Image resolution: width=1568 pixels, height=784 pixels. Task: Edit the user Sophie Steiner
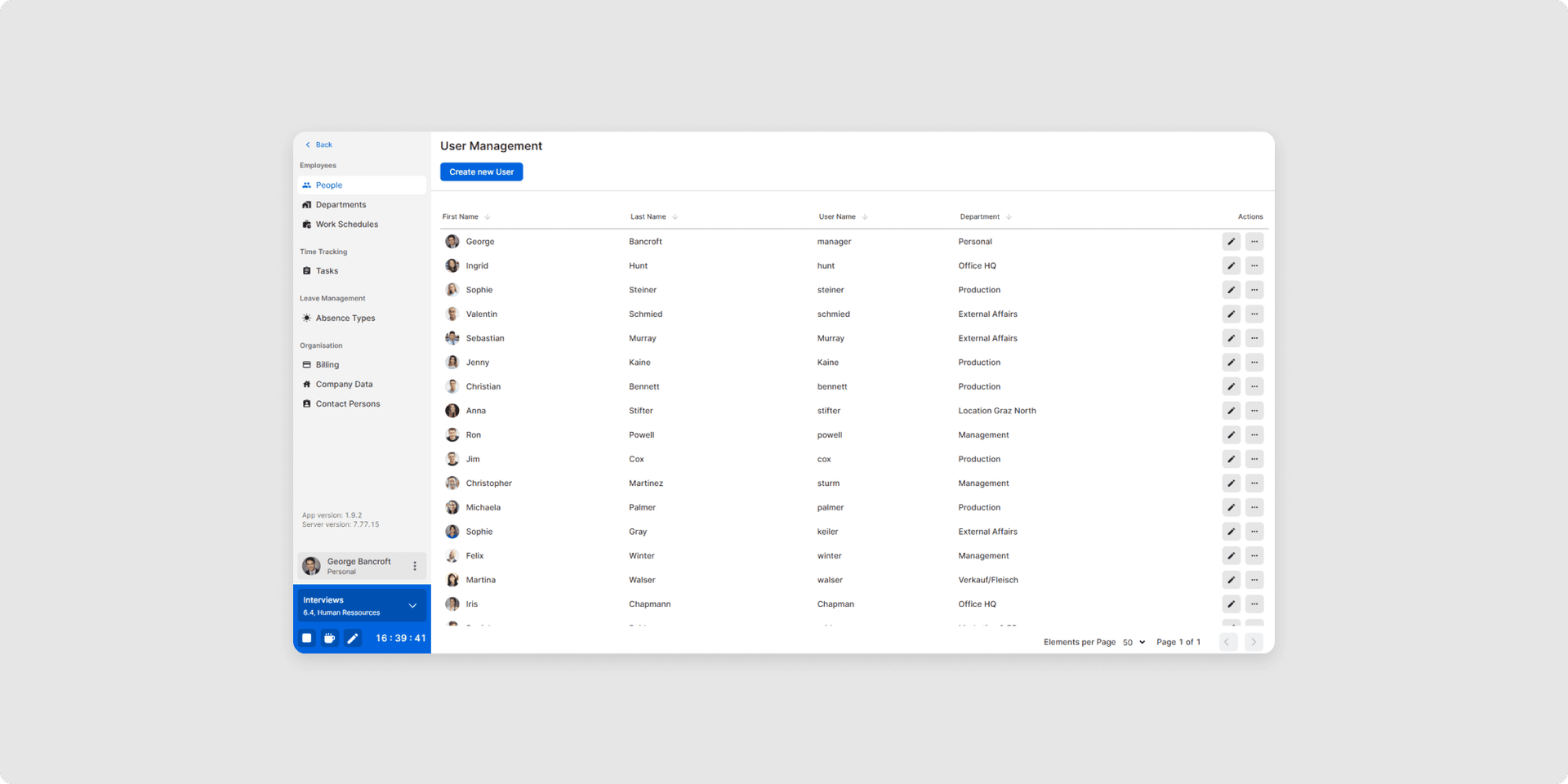coord(1231,290)
